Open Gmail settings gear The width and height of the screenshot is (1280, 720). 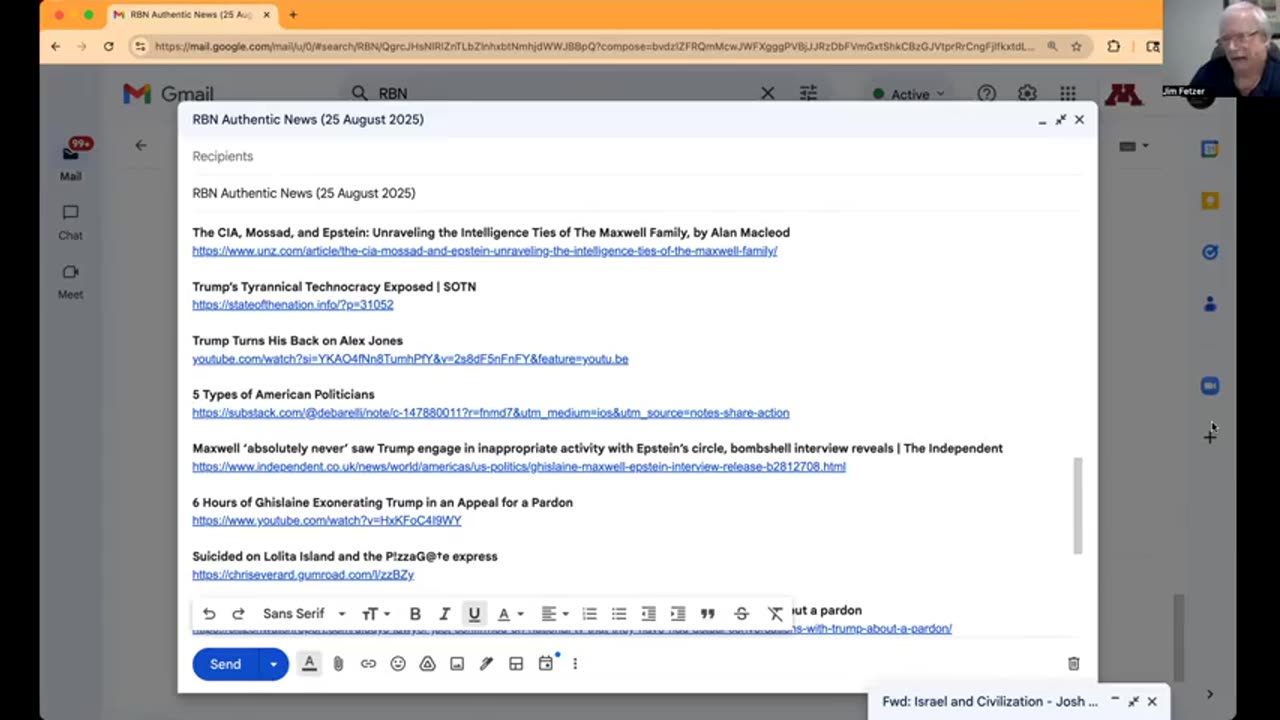1027,93
